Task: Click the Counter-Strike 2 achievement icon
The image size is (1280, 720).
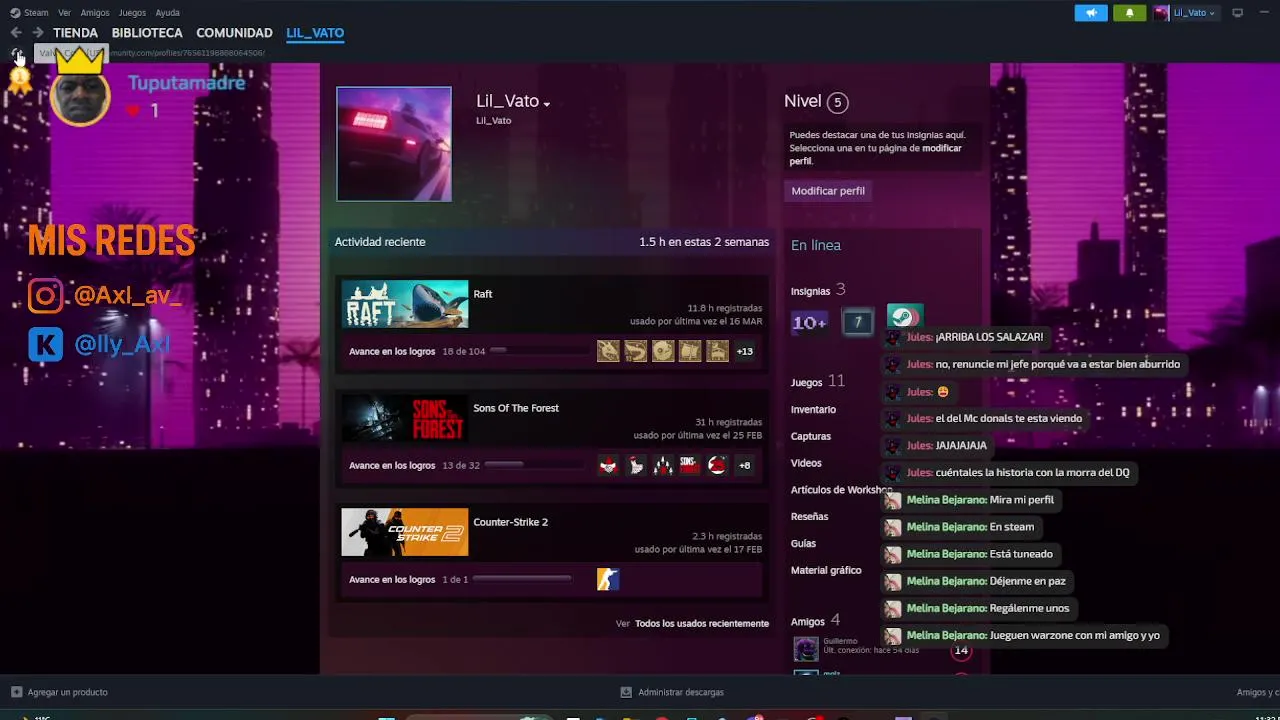Action: coord(608,579)
